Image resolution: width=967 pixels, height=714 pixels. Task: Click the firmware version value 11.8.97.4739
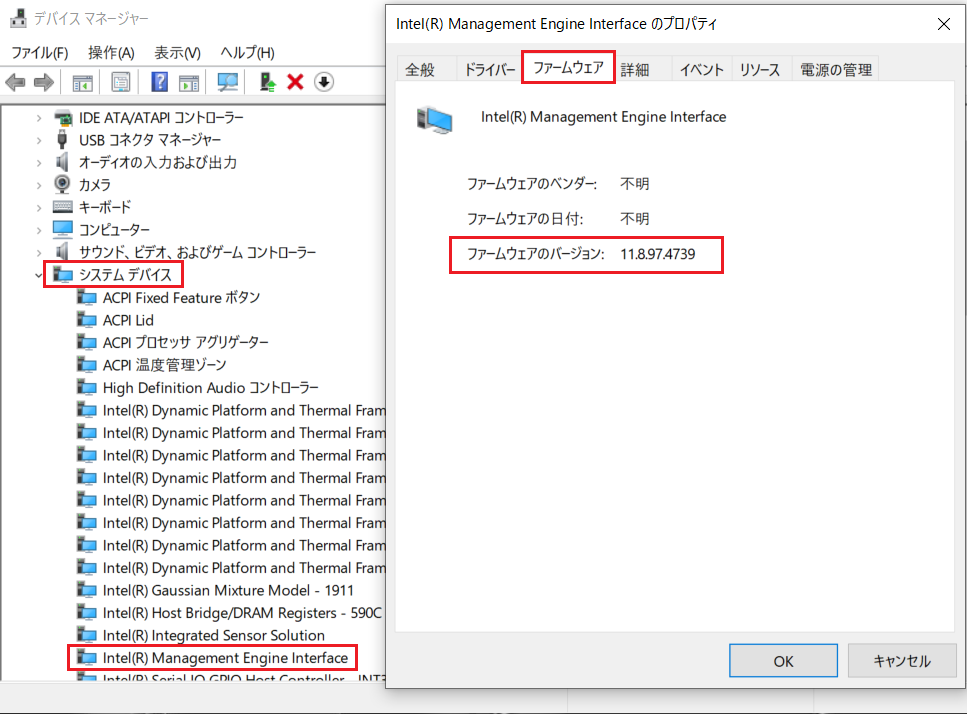click(x=657, y=254)
